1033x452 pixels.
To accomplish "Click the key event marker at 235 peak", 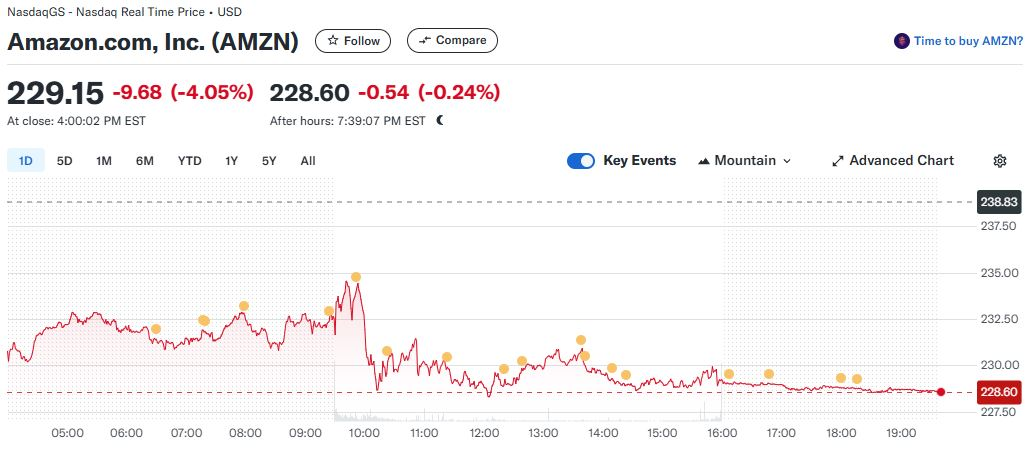I will coord(356,277).
